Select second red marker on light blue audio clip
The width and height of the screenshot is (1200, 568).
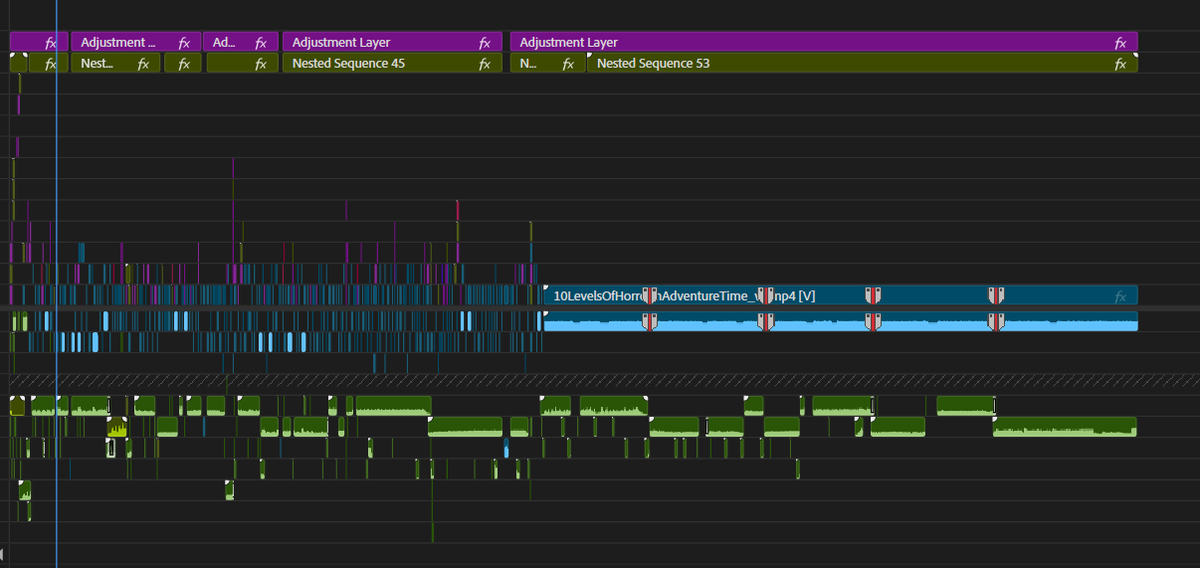coord(767,321)
